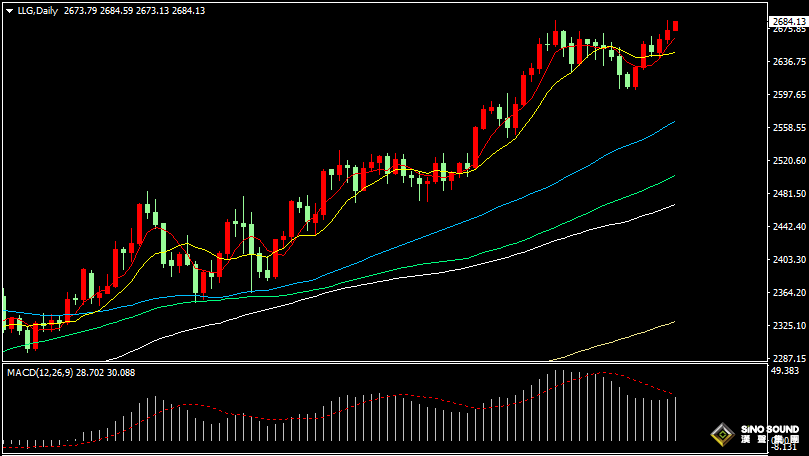Click the 2636.75 price axis label
This screenshot has height=456, width=809.
[x=789, y=62]
